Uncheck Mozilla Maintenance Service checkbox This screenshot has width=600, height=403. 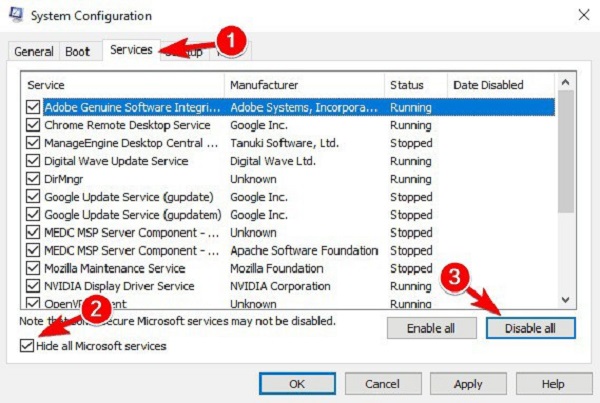(x=34, y=268)
